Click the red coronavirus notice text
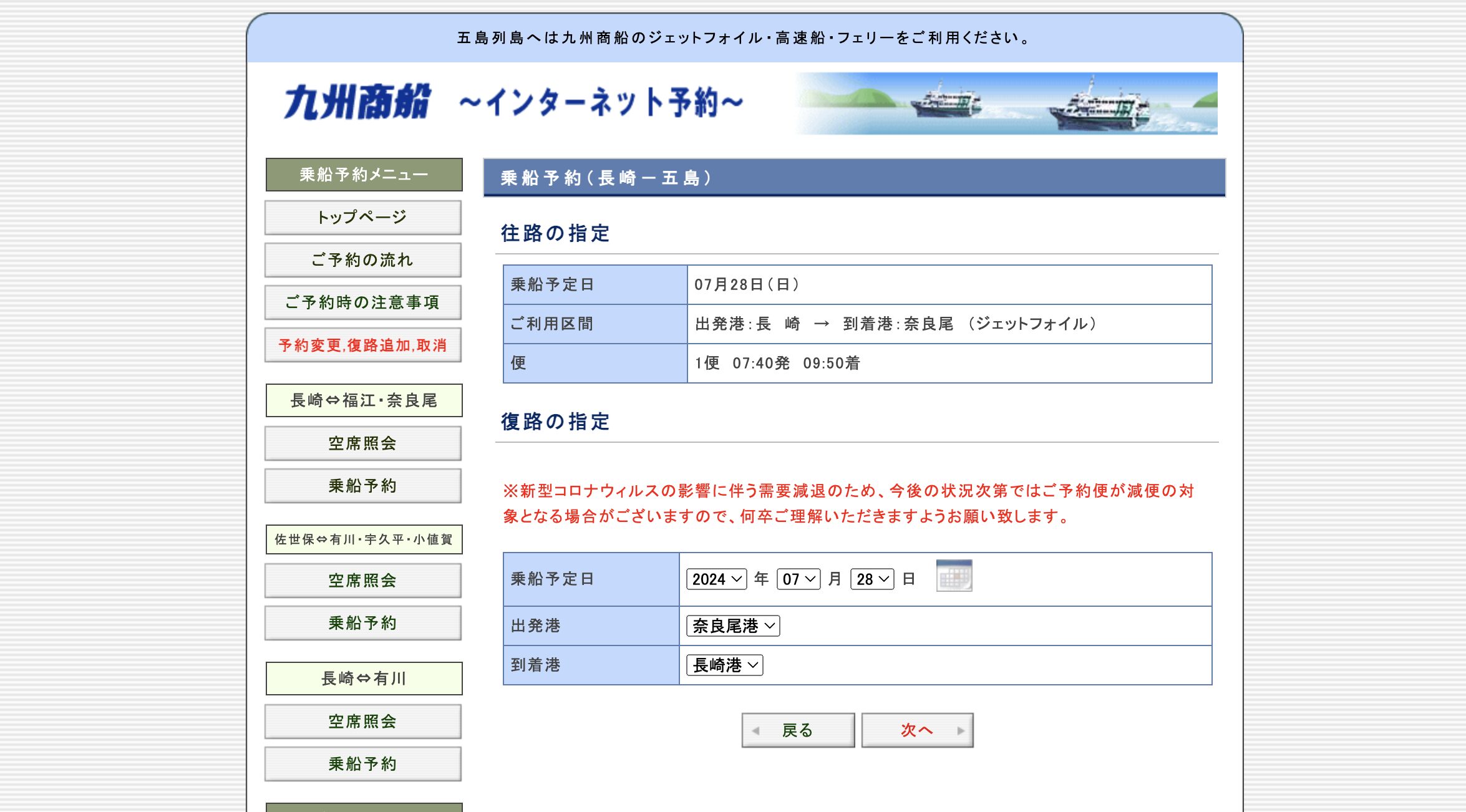The width and height of the screenshot is (1466, 812). (x=848, y=503)
